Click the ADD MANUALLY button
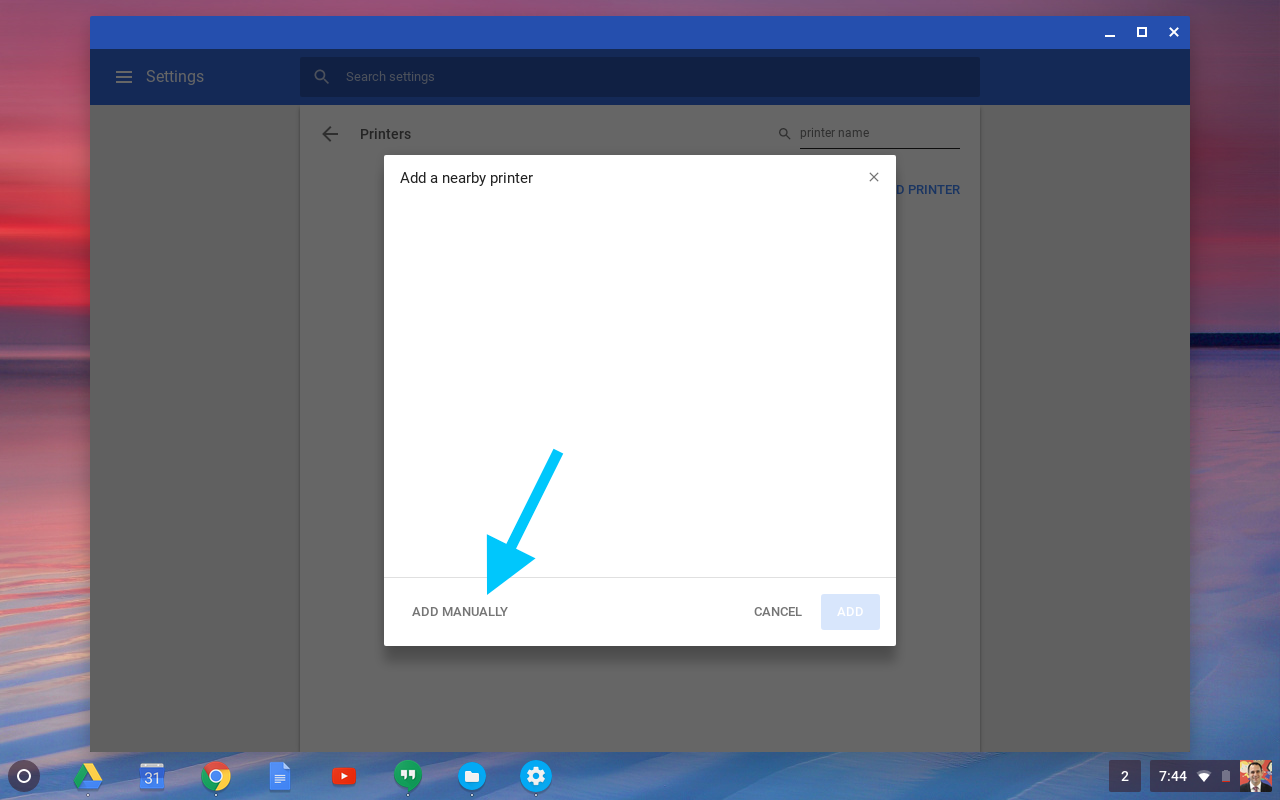This screenshot has width=1280, height=800. pyautogui.click(x=460, y=612)
